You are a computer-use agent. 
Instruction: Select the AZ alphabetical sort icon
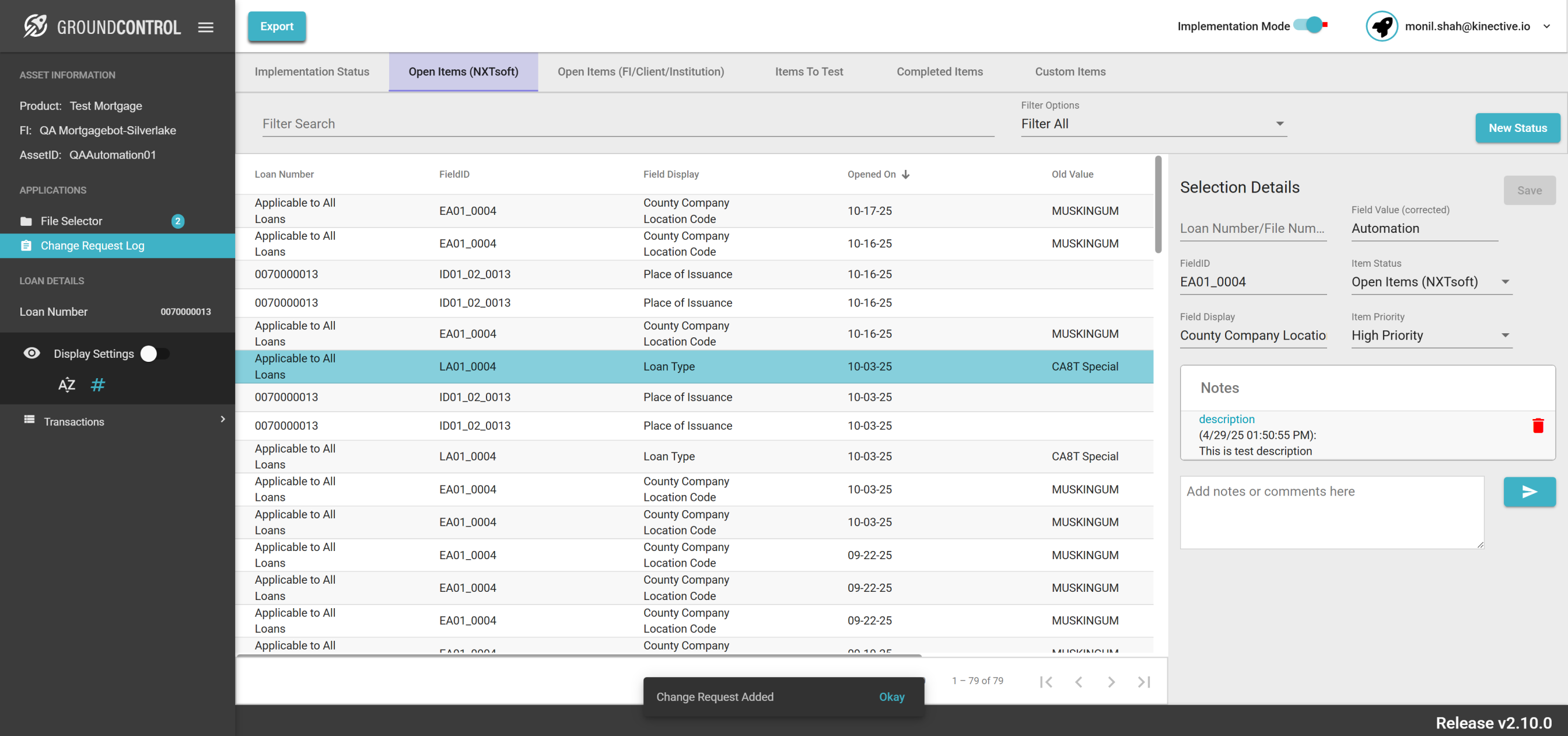point(66,385)
